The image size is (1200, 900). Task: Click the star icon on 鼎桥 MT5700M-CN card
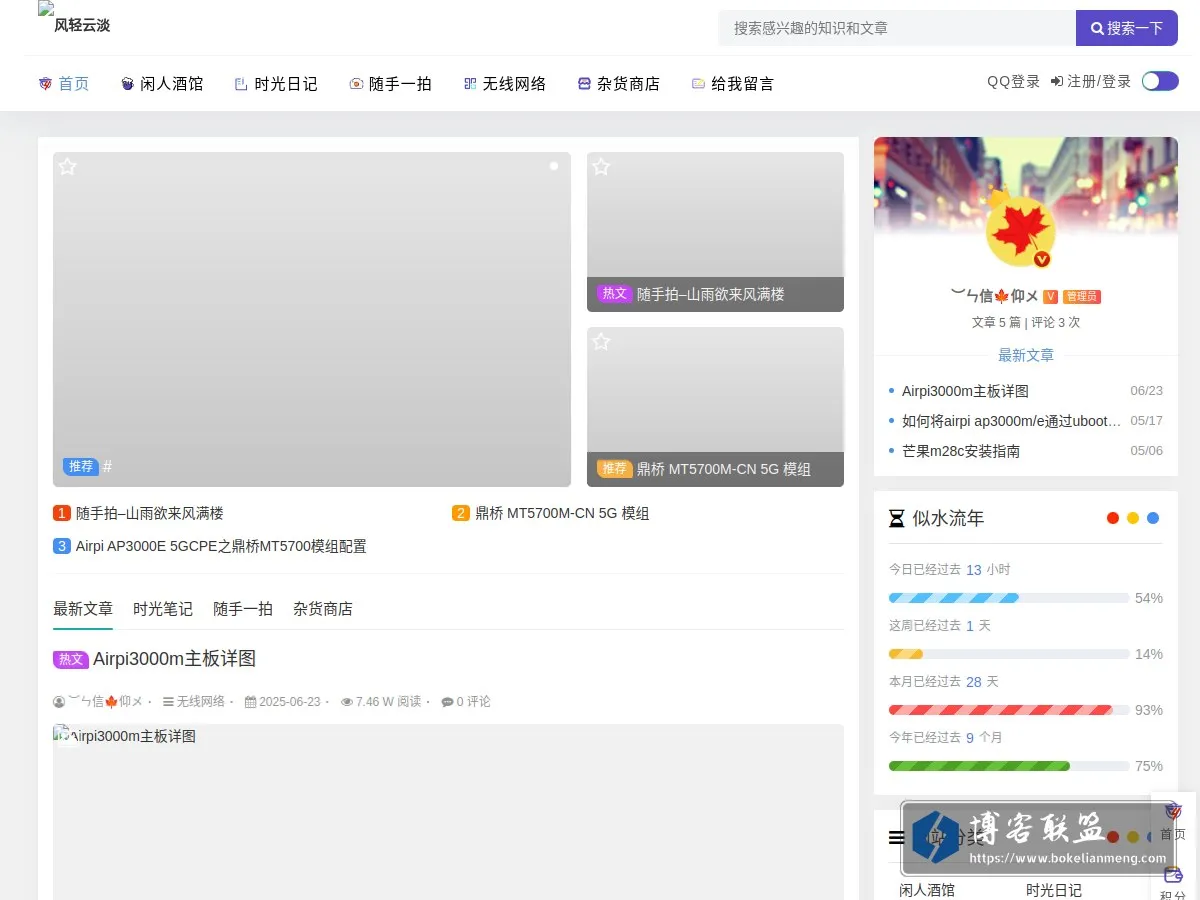601,342
